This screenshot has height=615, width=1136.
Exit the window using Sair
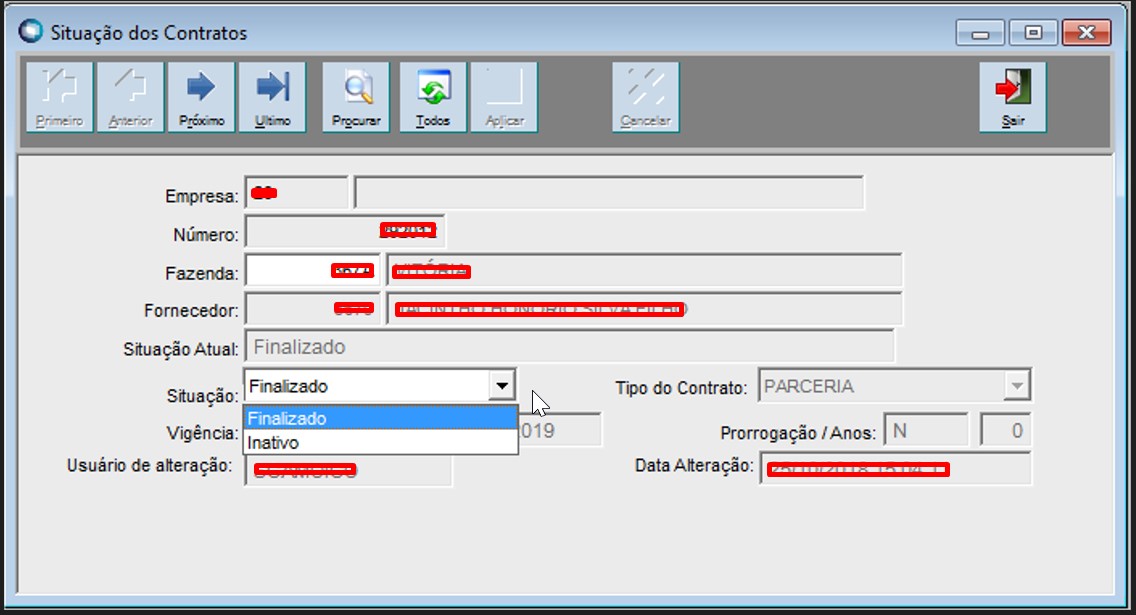coord(1013,97)
